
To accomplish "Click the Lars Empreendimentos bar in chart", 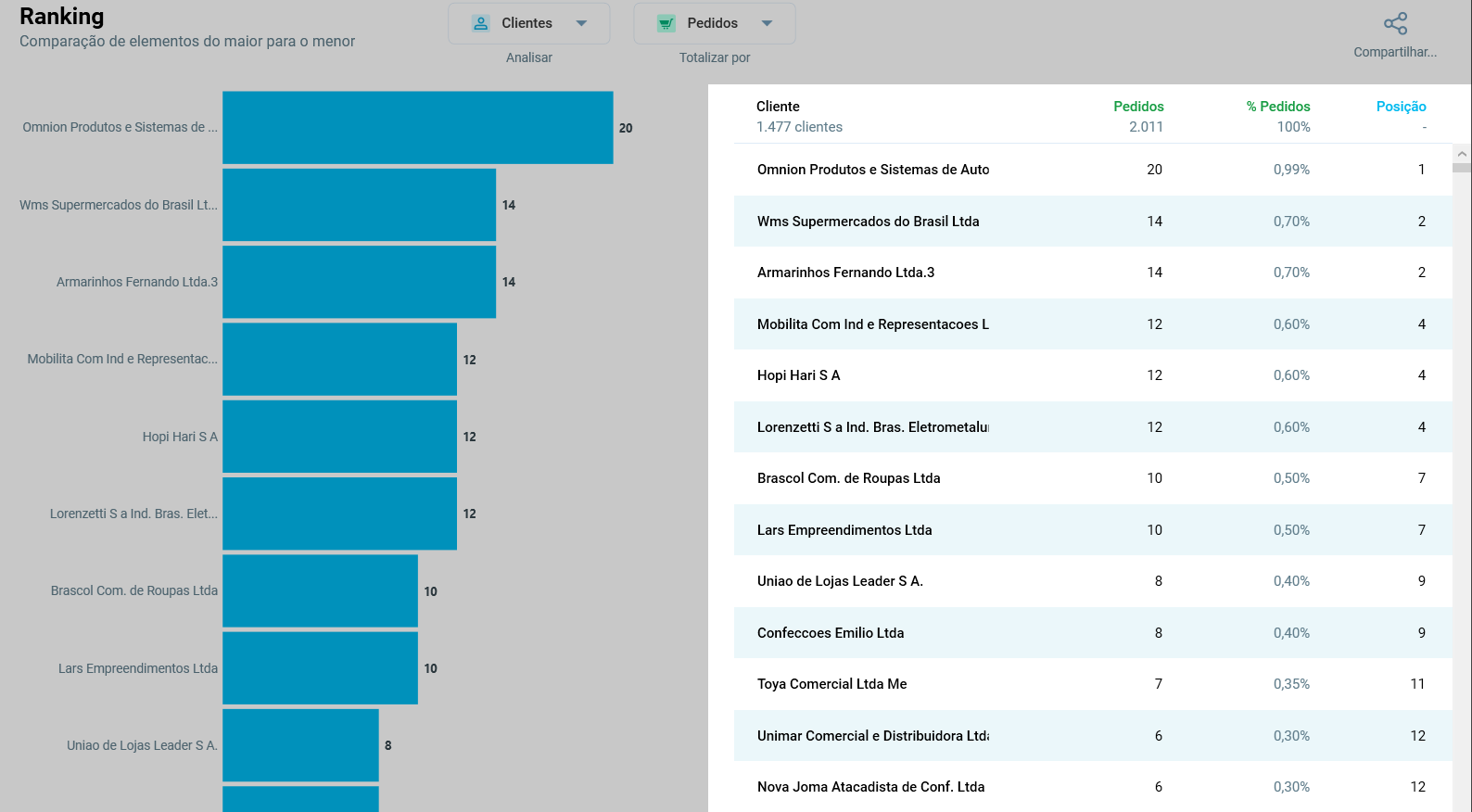I will pos(320,668).
